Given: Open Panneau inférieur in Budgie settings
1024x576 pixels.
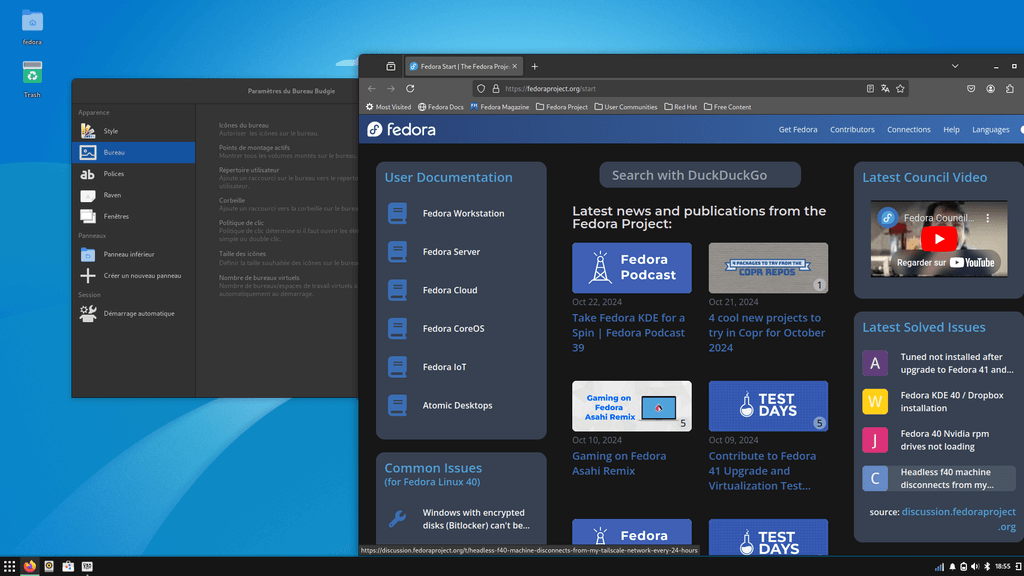Looking at the screenshot, I should (133, 254).
